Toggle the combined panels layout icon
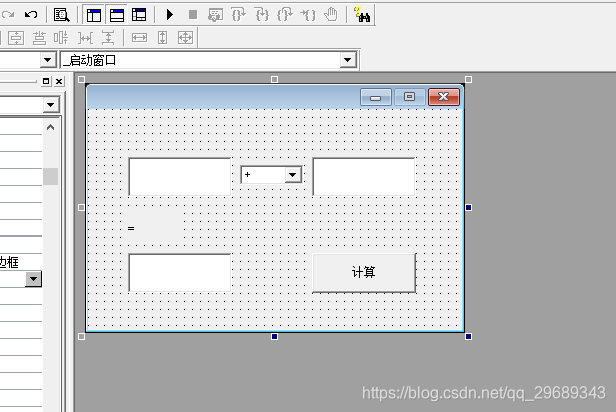Screen dimensions: 616x412 tap(139, 15)
